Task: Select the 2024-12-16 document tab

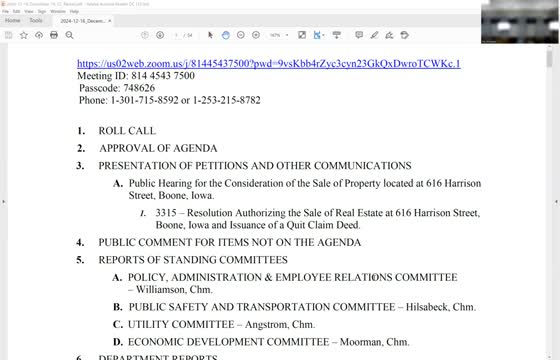Action: (x=82, y=21)
